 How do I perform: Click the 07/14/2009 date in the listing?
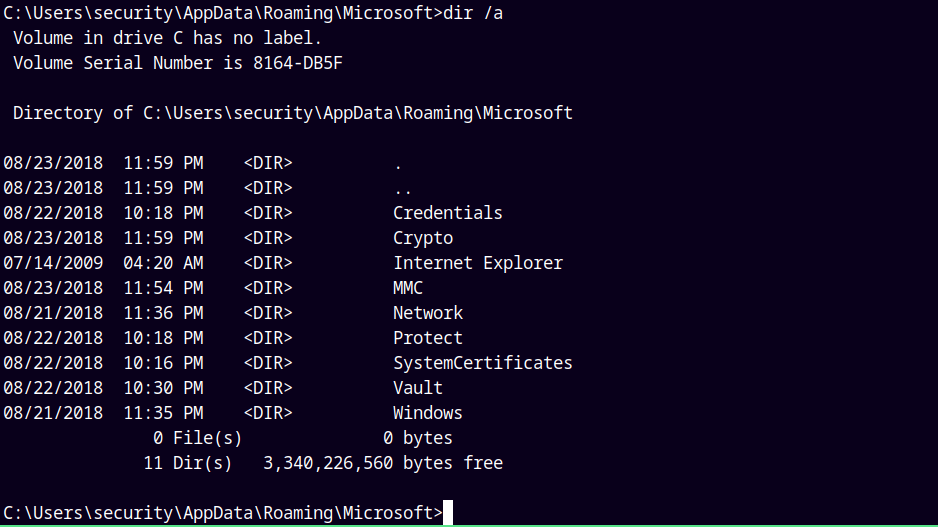(53, 263)
